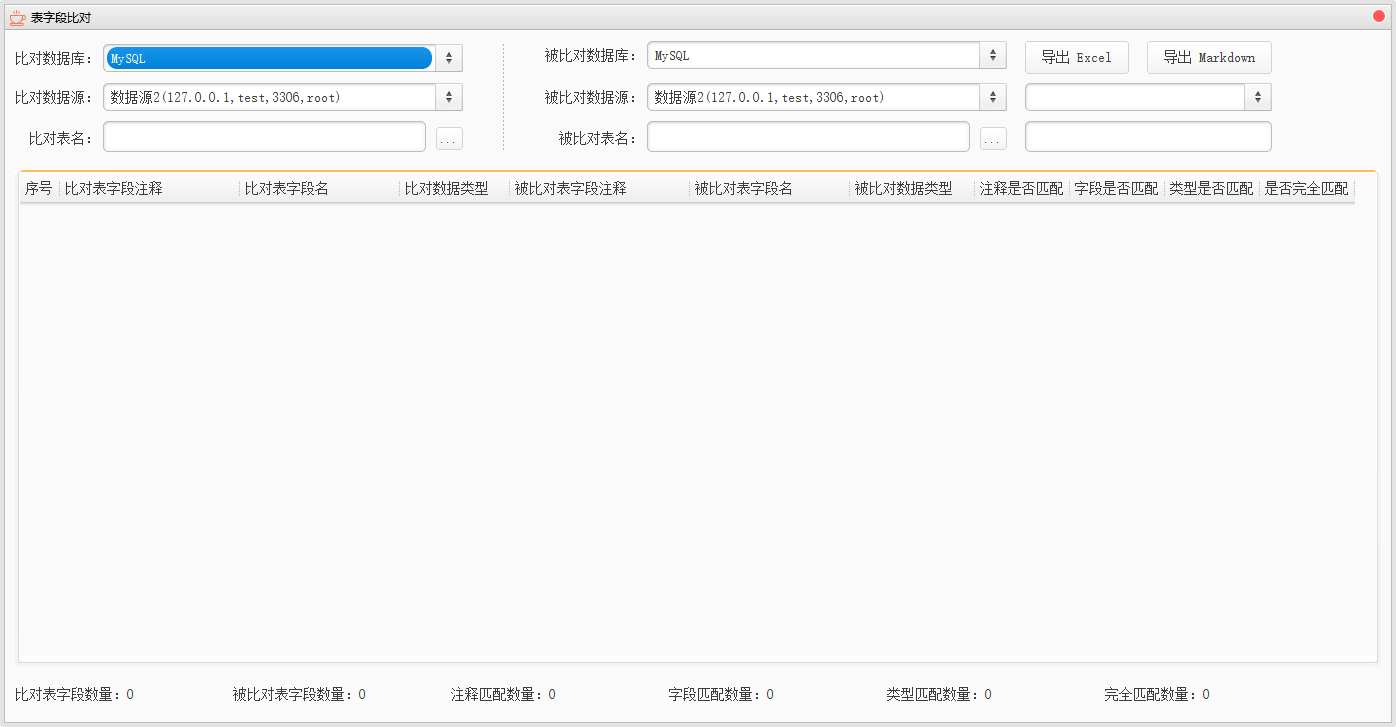Screen dimensions: 1396x727
Task: Open the empty dropdown below export buttons
Action: click(1257, 97)
